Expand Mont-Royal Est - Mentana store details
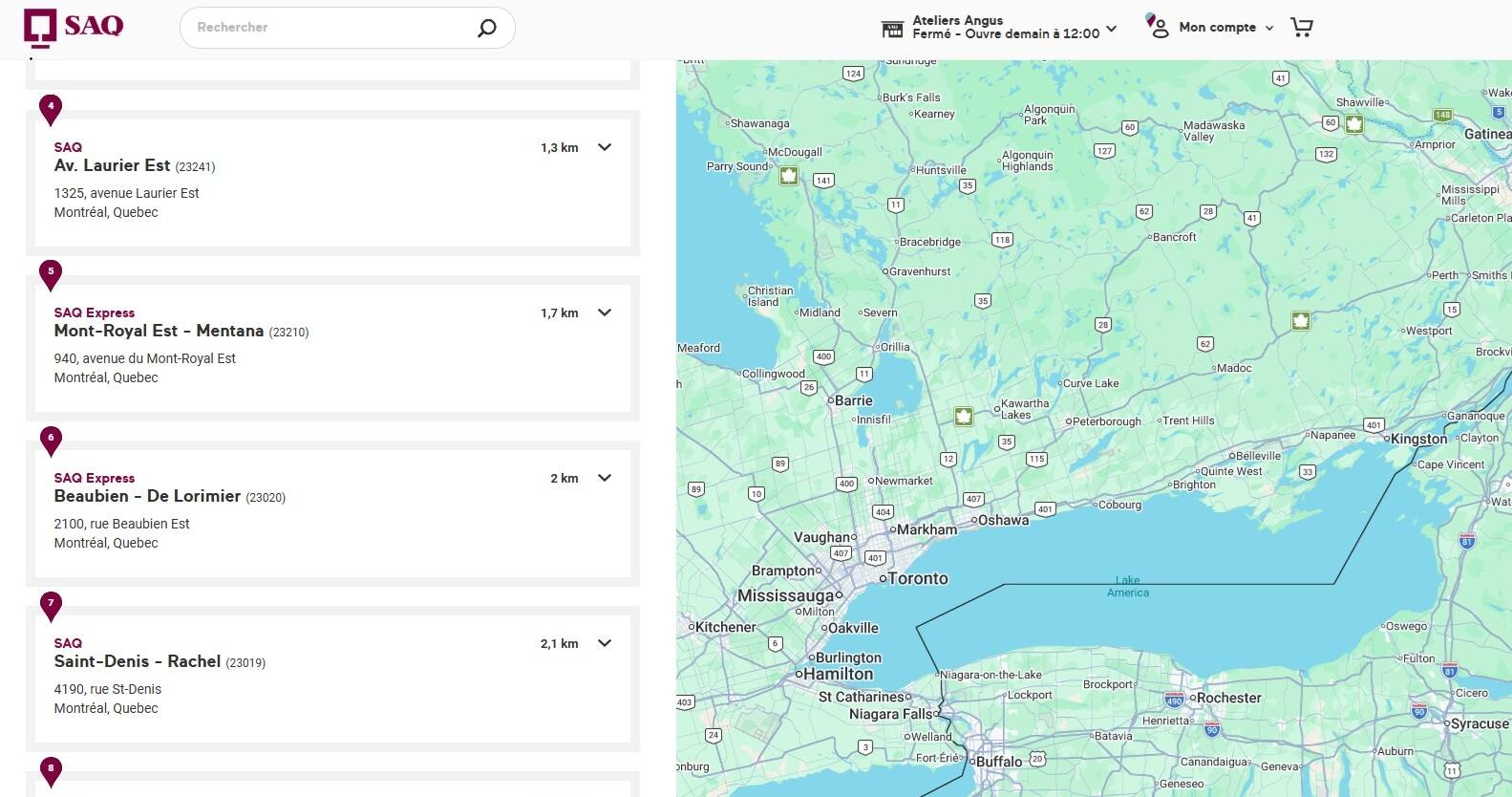The image size is (1512, 797). (605, 312)
